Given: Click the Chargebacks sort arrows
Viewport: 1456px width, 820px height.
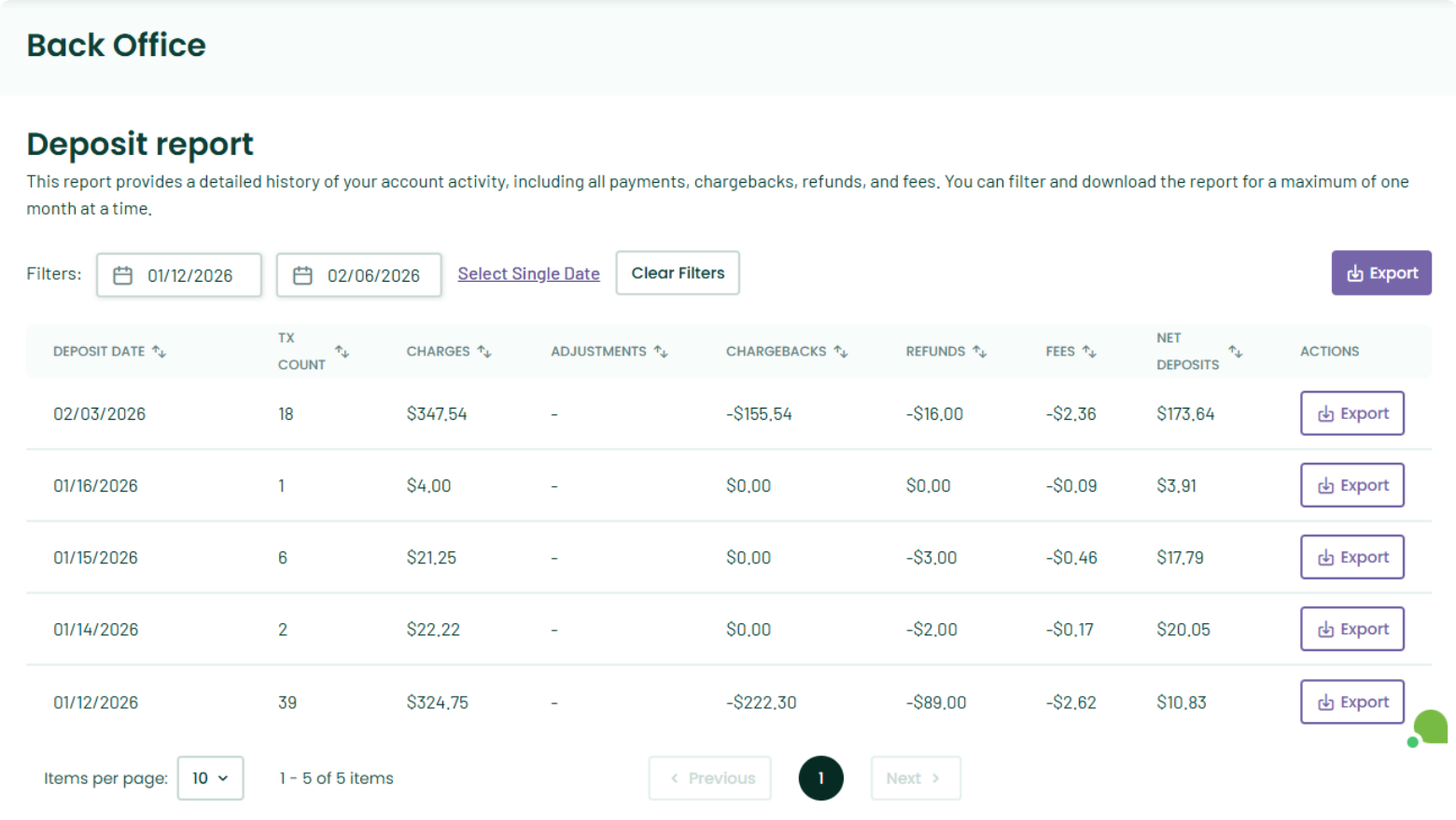Looking at the screenshot, I should pyautogui.click(x=841, y=352).
